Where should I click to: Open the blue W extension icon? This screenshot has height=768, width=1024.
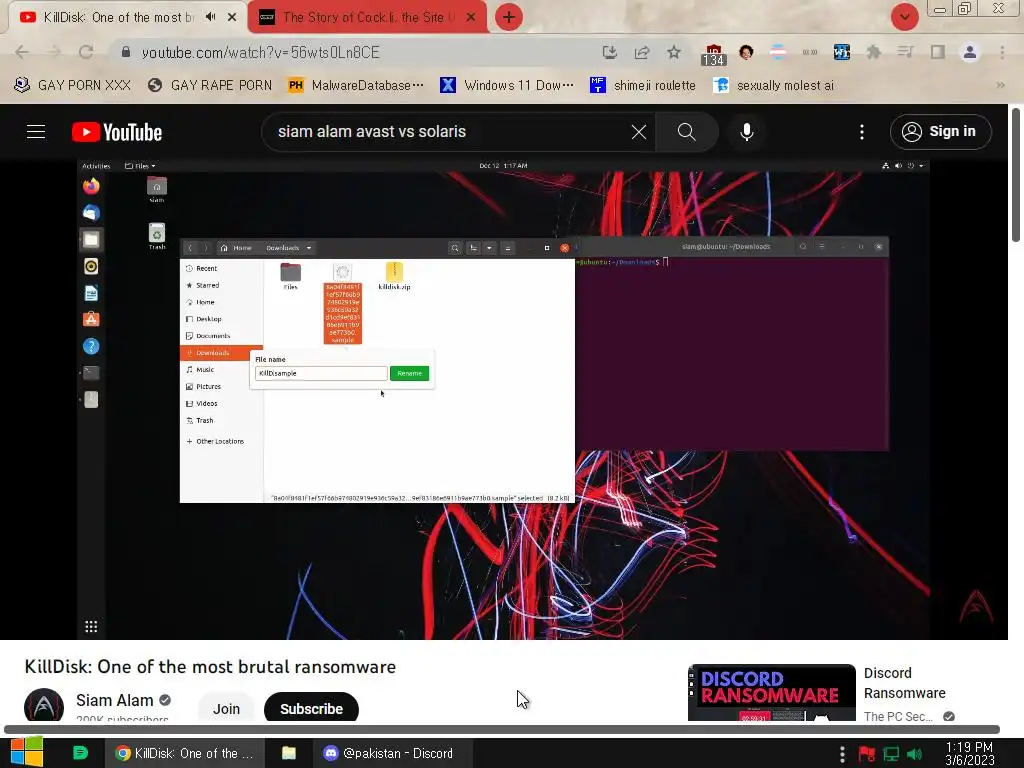click(x=841, y=52)
